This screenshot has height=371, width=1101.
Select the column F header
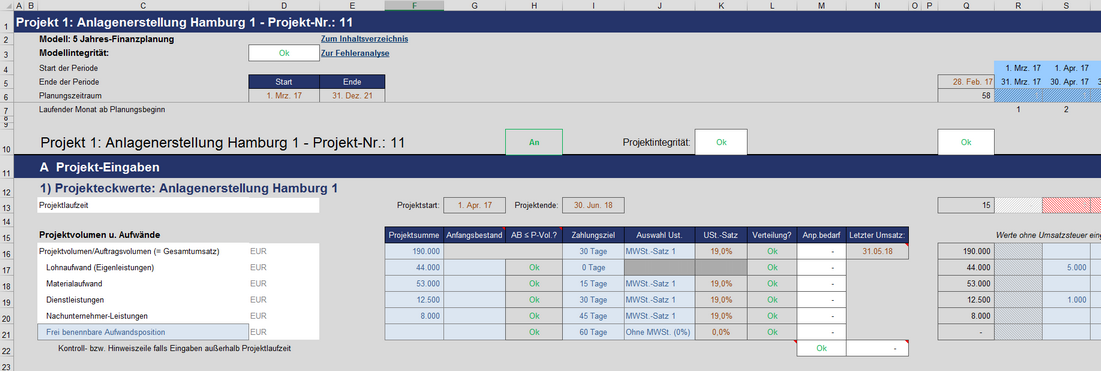(x=414, y=6)
